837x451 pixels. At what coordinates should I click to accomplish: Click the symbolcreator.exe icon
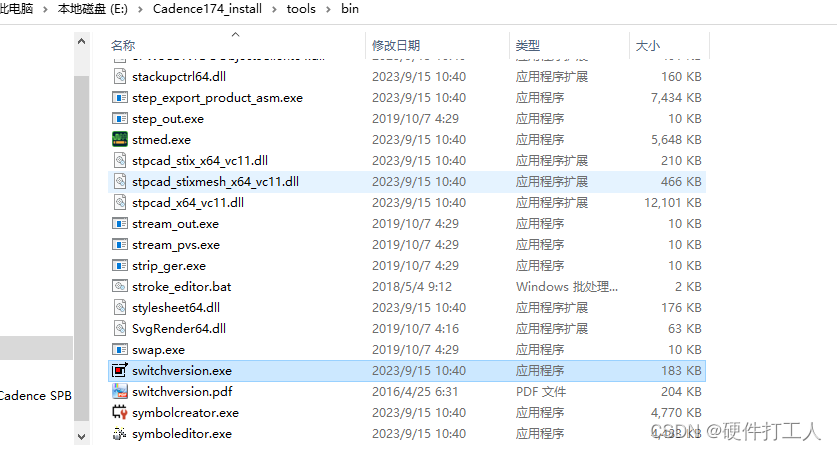pos(120,413)
